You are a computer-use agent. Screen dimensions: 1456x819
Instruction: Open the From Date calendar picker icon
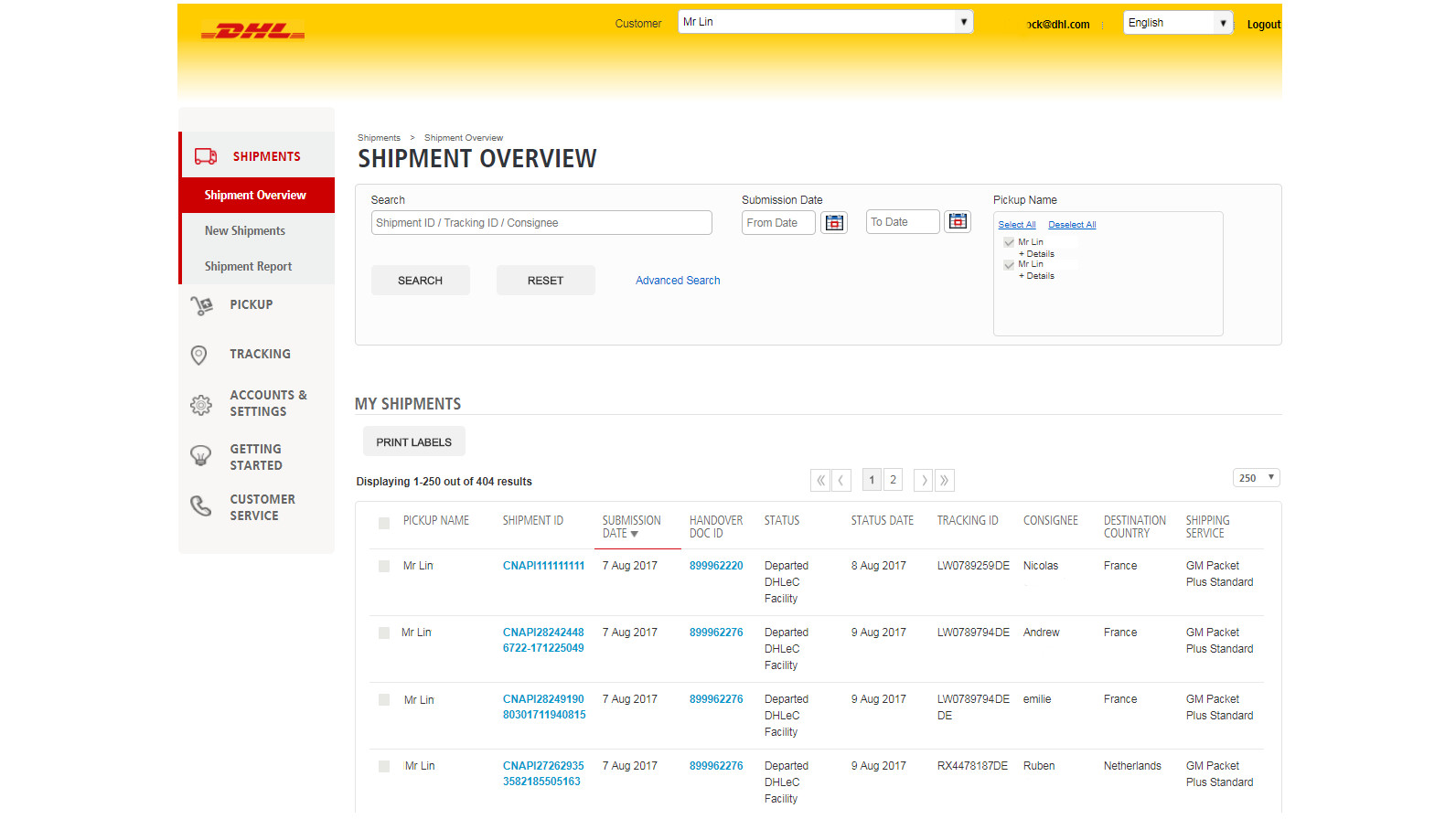[x=834, y=222]
